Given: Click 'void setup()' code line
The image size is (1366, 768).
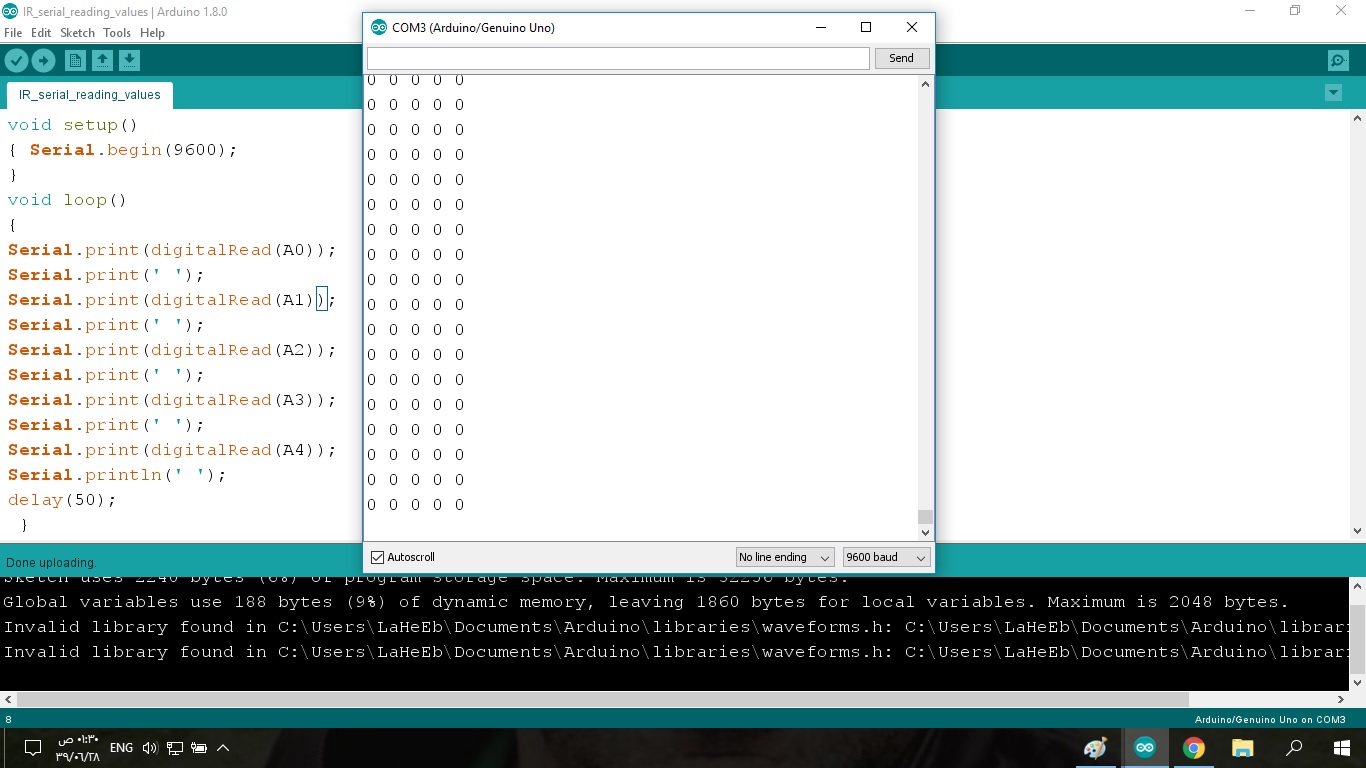Looking at the screenshot, I should (x=73, y=125).
